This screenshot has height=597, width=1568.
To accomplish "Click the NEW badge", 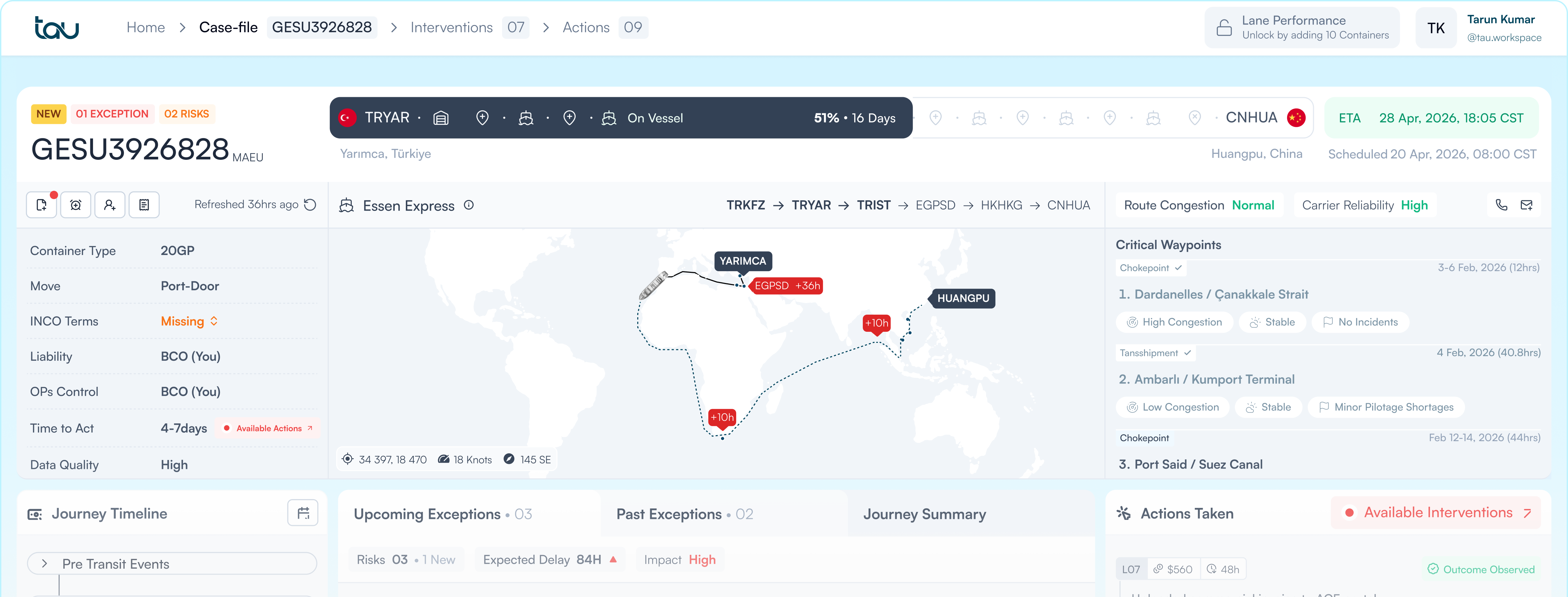I will click(x=48, y=114).
